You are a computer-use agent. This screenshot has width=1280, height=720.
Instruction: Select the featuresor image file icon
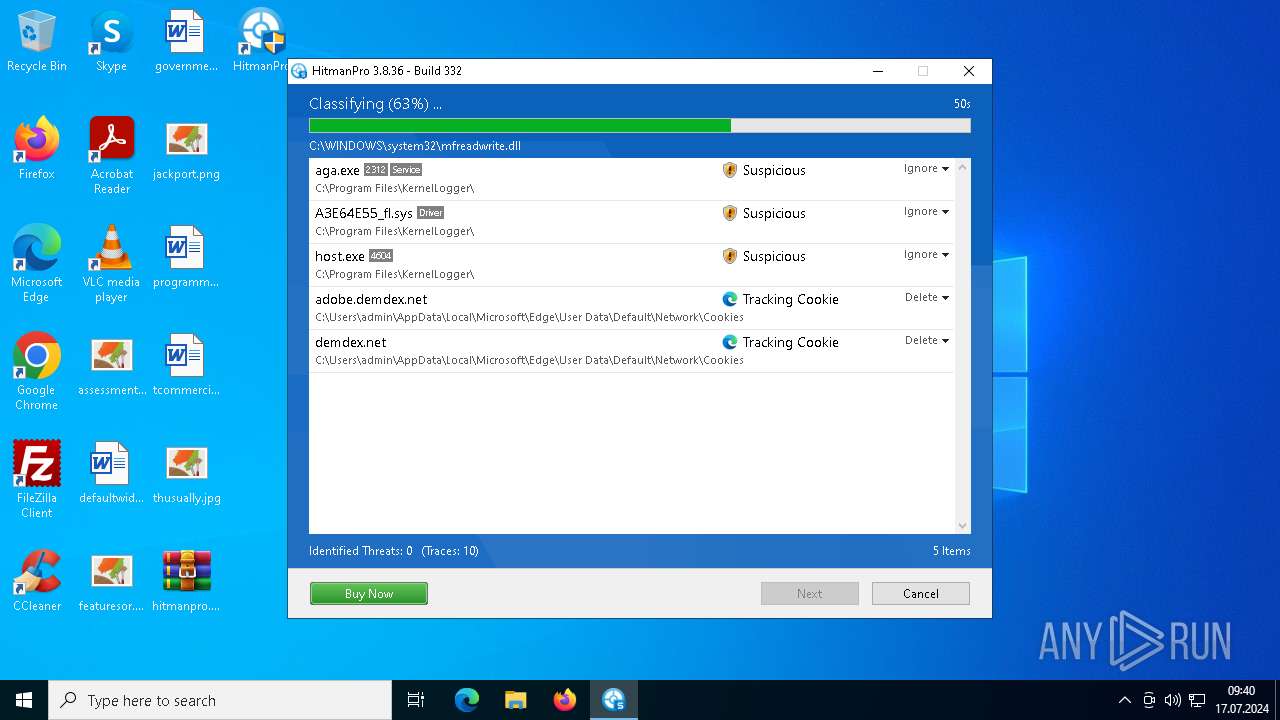click(x=111, y=581)
